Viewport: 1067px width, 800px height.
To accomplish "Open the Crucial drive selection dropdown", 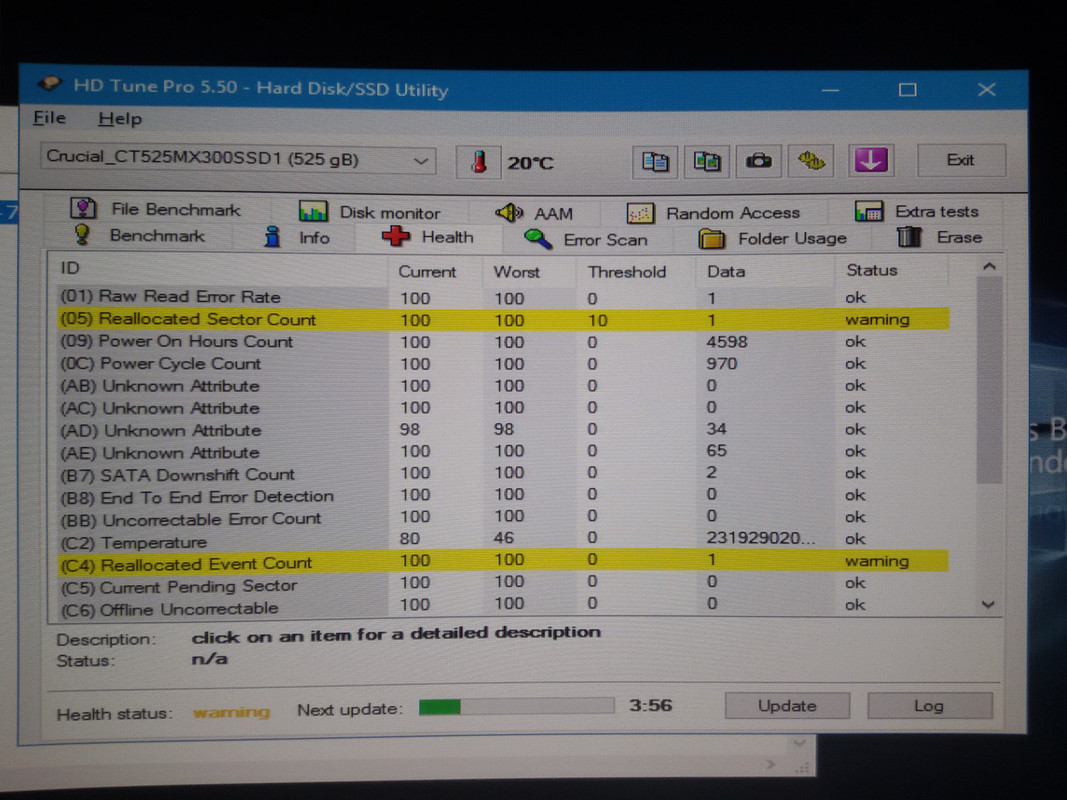I will click(x=238, y=160).
